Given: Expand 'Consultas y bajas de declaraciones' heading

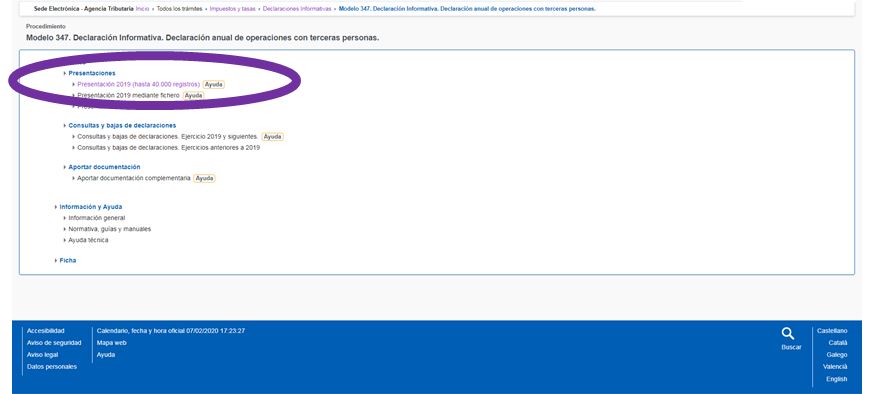Looking at the screenshot, I should click(122, 126).
